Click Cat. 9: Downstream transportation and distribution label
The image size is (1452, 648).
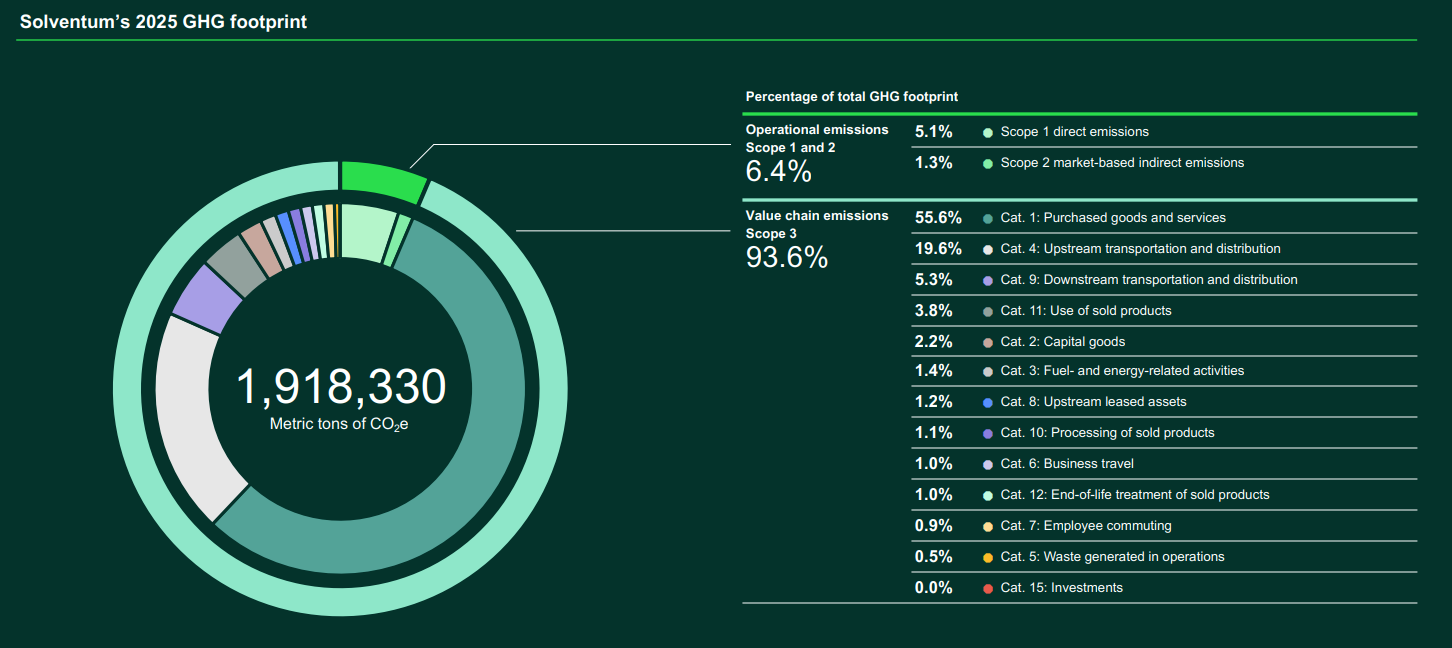coord(1149,280)
